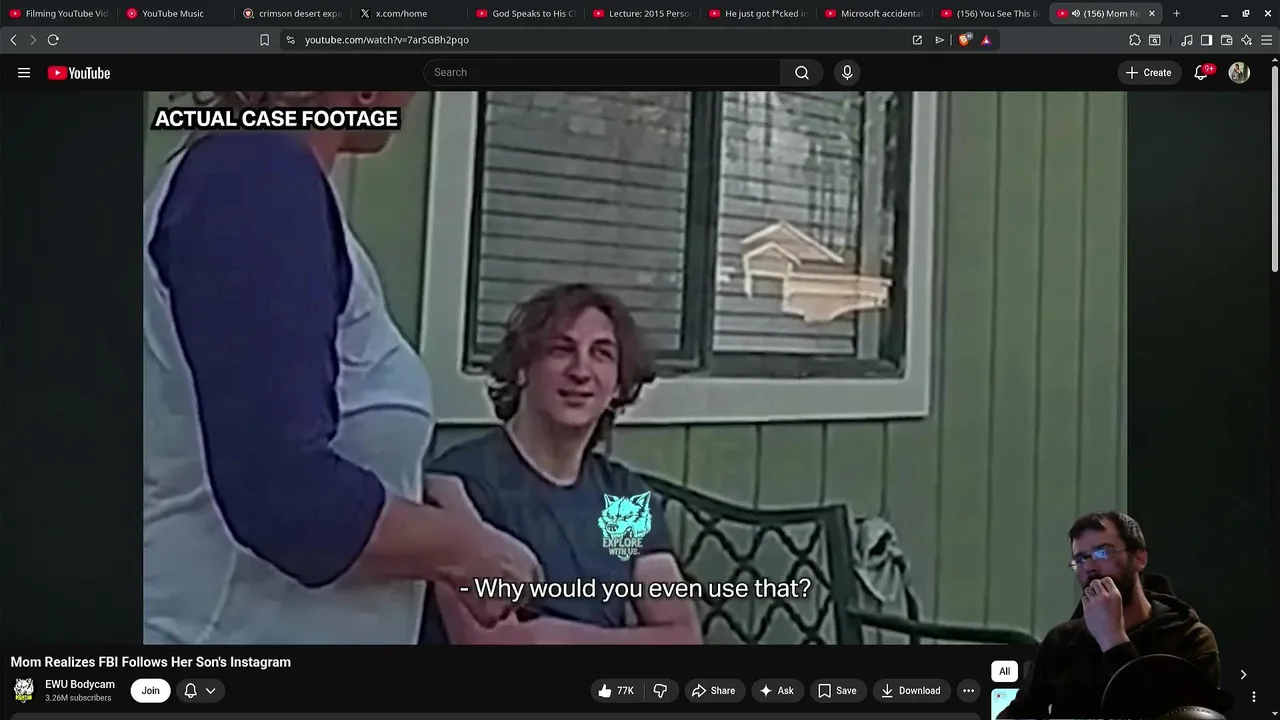Toggle channel notification bell preferences

pyautogui.click(x=199, y=690)
